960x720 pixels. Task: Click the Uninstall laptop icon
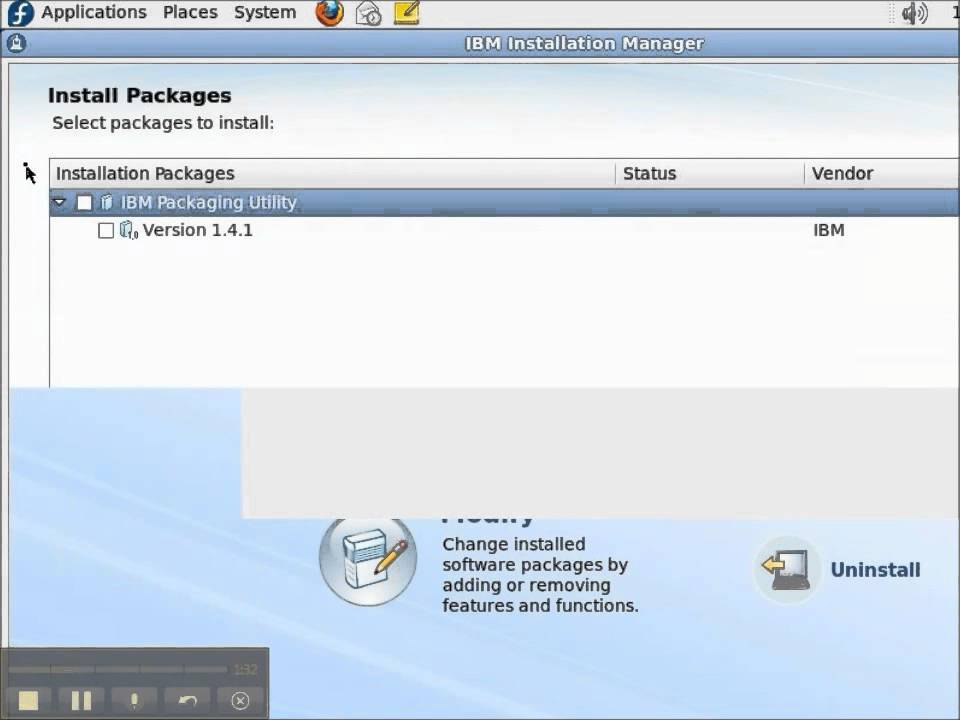pos(787,569)
